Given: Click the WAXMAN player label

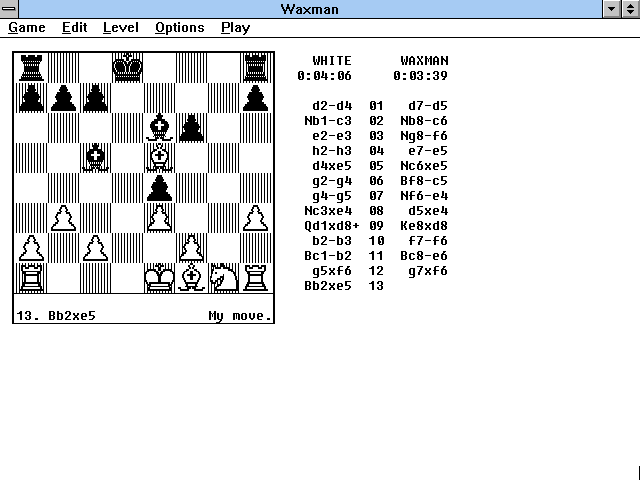Looking at the screenshot, I should 424,61.
